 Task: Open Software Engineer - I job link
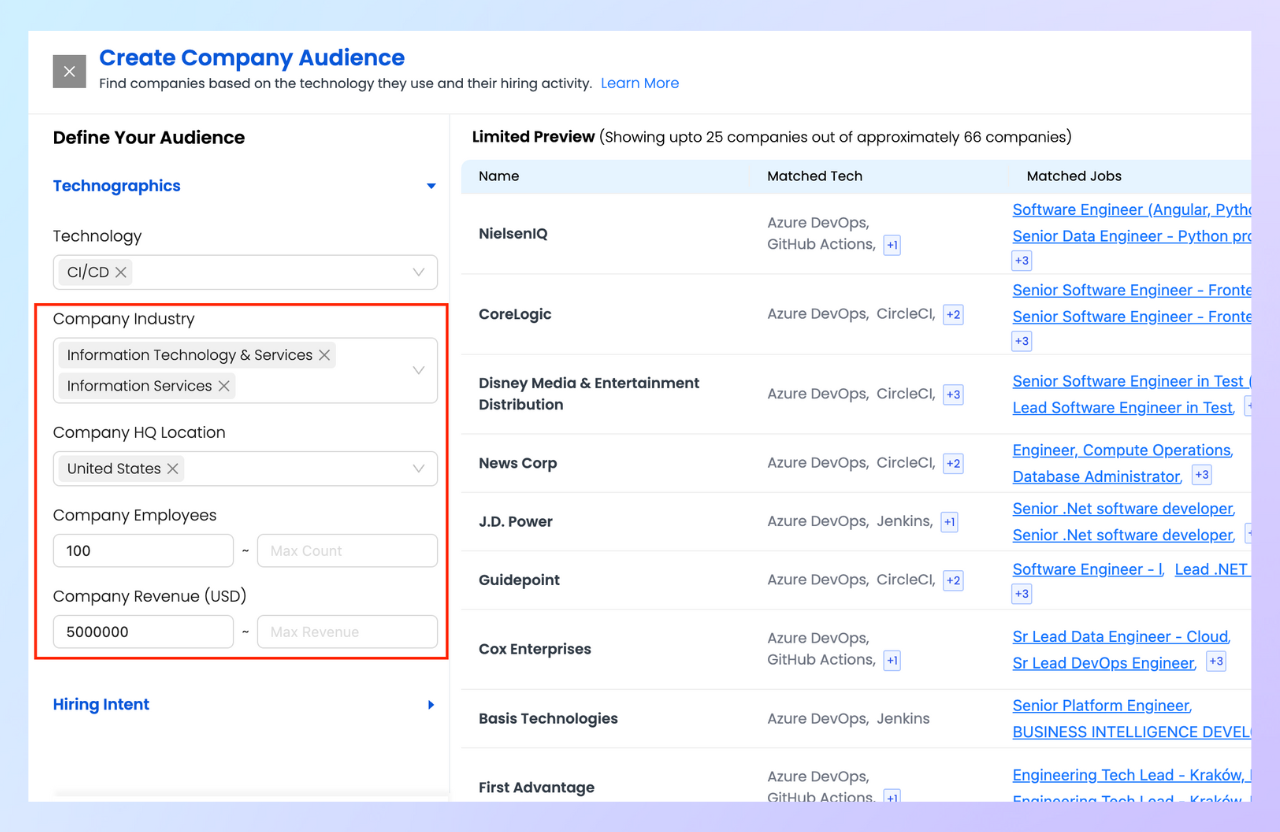[1087, 569]
